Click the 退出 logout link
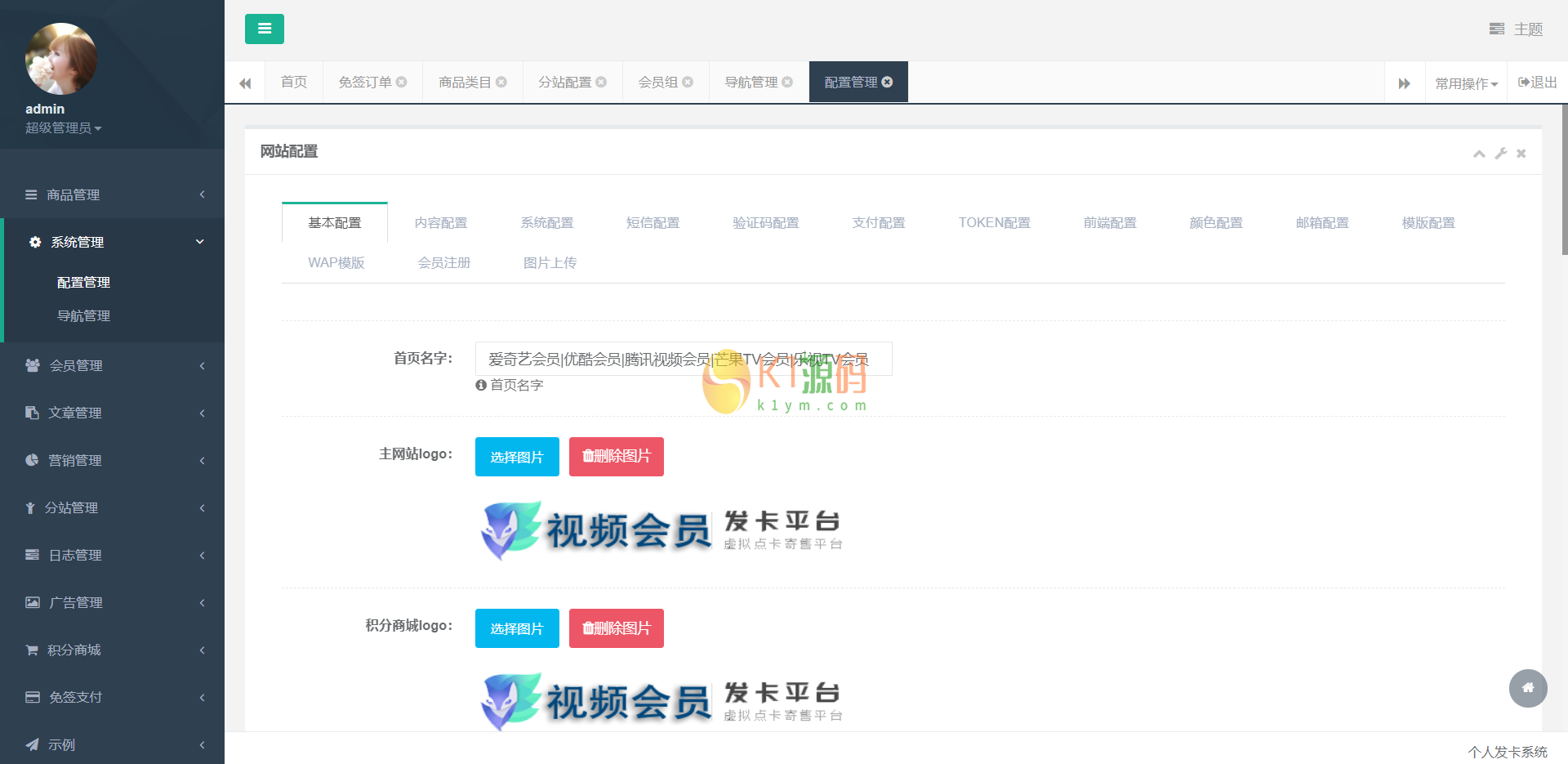The image size is (1568, 764). tap(1537, 83)
